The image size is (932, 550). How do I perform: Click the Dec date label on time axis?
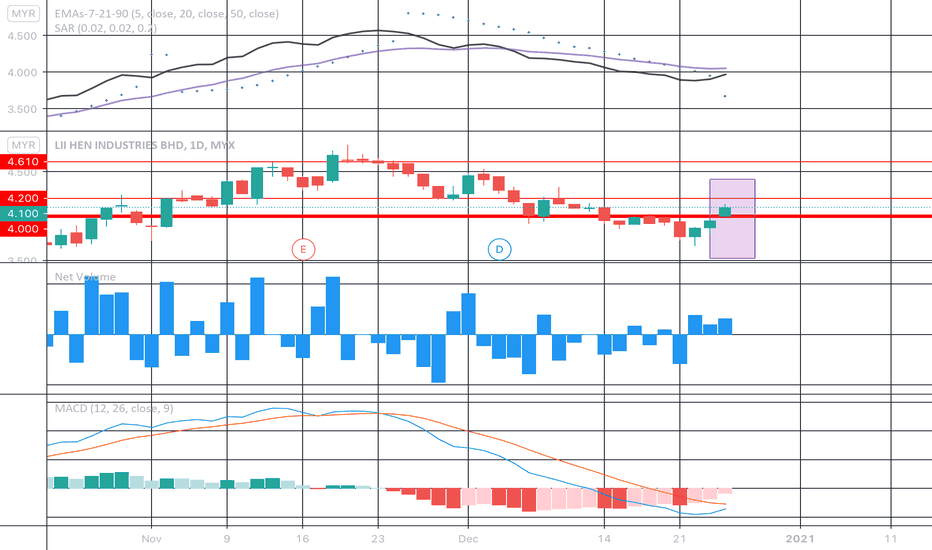click(x=468, y=539)
